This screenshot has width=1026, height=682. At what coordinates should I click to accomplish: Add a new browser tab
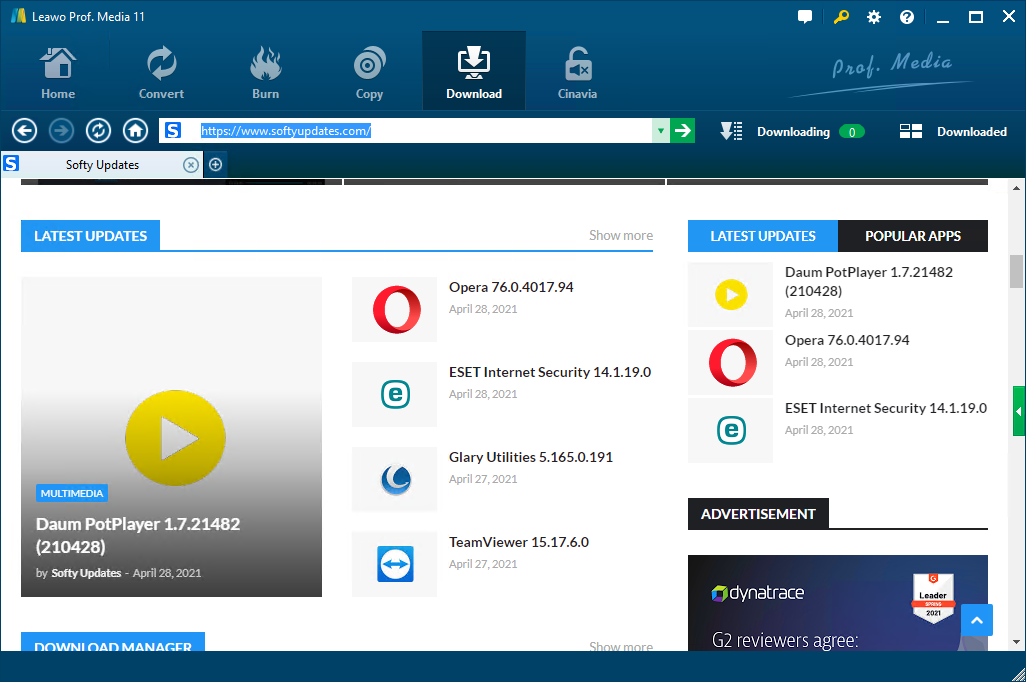215,165
